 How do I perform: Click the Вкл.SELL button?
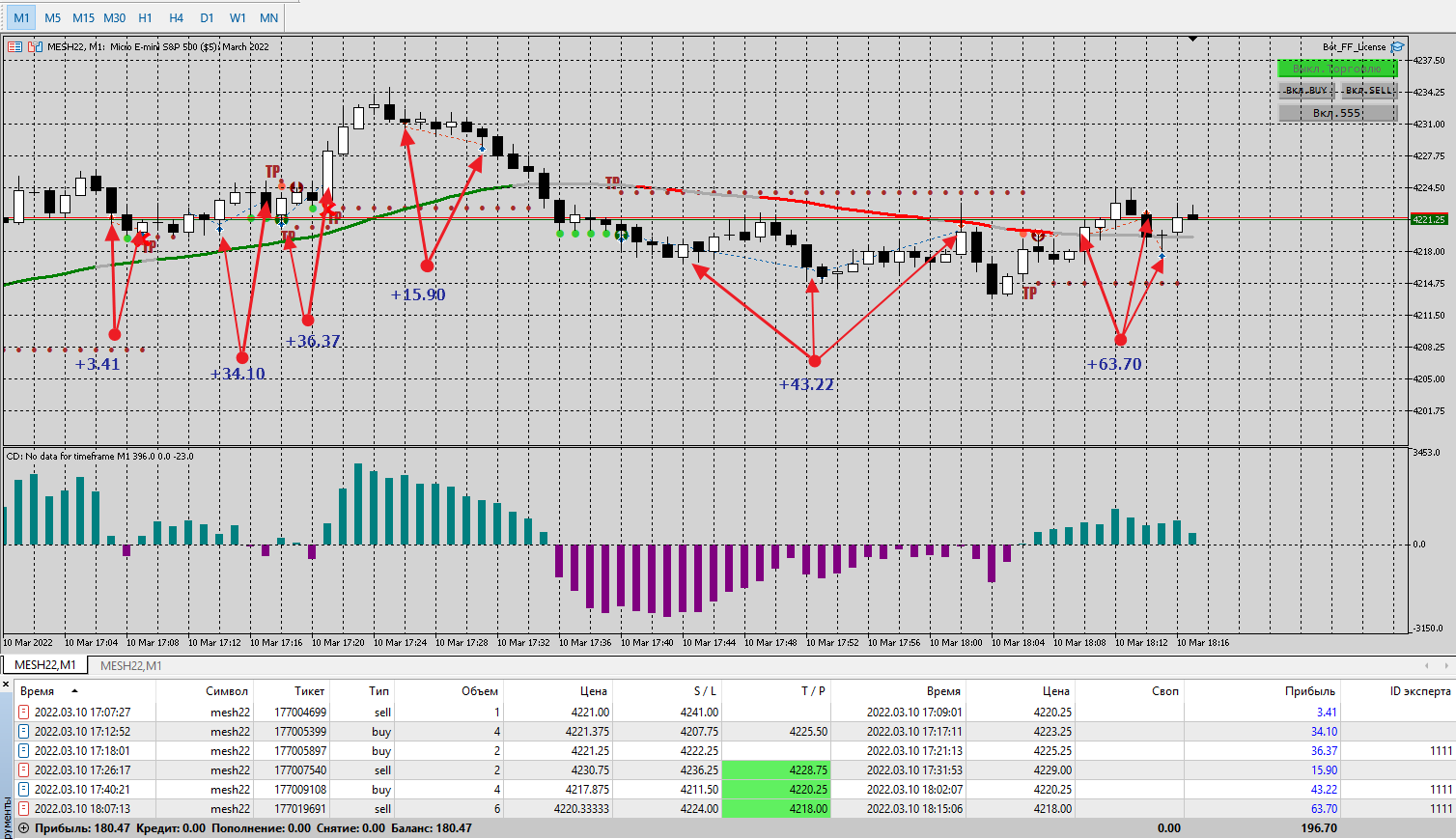pos(1369,91)
